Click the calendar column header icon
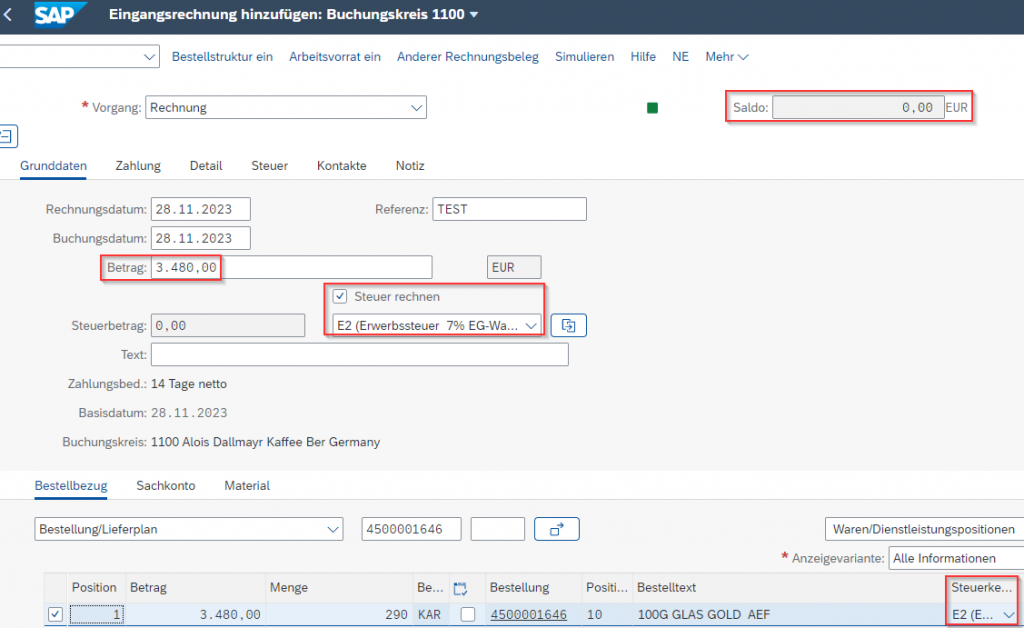 tap(460, 588)
